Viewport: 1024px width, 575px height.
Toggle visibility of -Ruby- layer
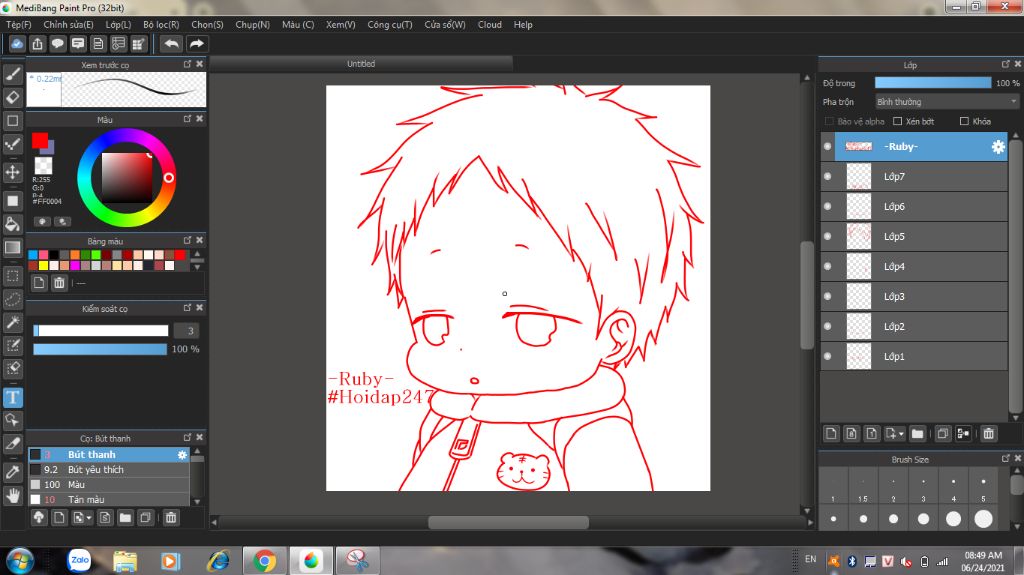click(827, 146)
